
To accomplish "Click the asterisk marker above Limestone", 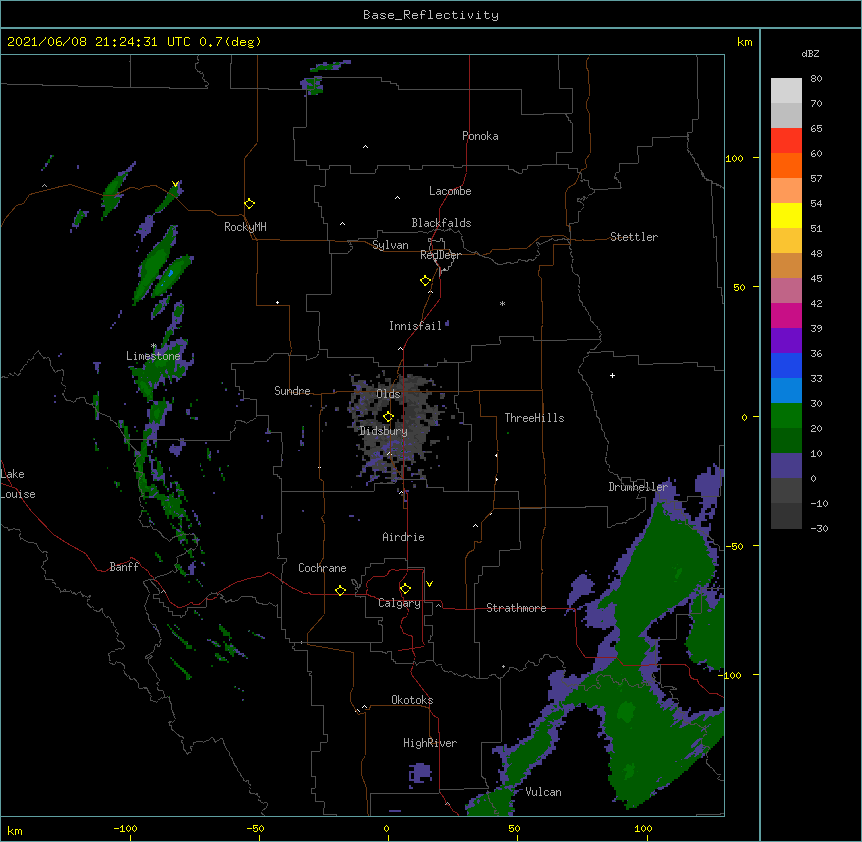I will [154, 346].
